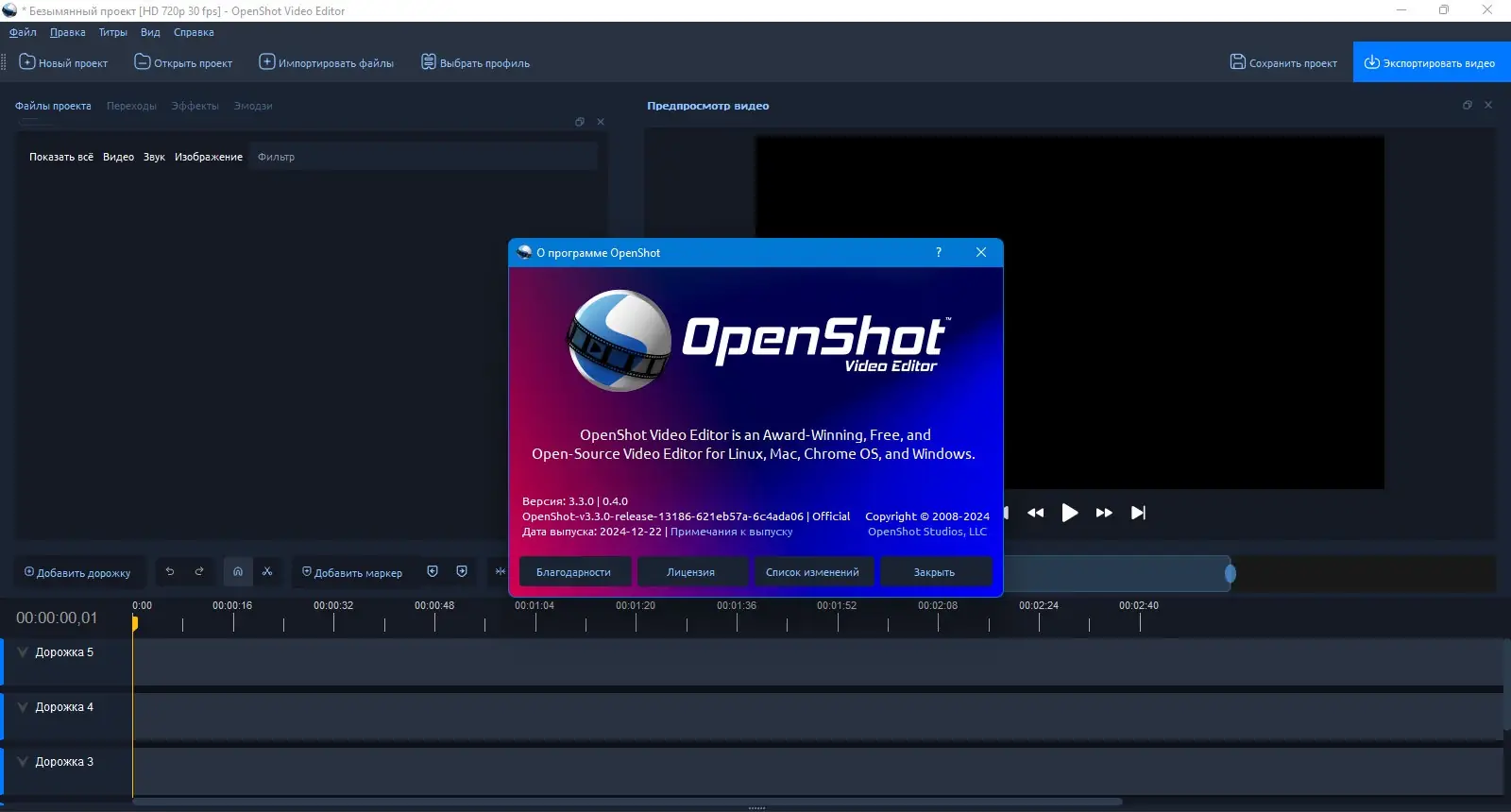Select the Изображение file filter
1511x812 pixels.
(209, 157)
